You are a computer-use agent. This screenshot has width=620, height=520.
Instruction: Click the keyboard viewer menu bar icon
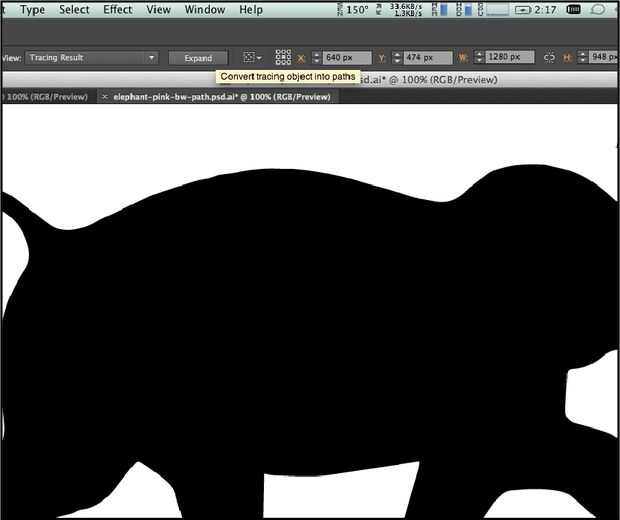pos(573,9)
